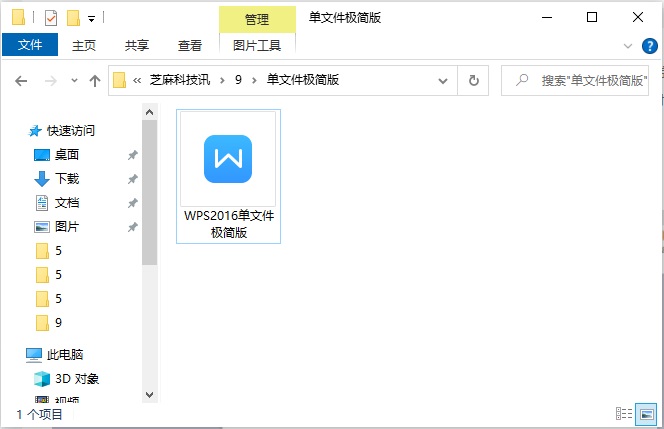Viewport: 664px width, 429px height.
Task: Open Help with the question mark icon
Action: point(650,46)
